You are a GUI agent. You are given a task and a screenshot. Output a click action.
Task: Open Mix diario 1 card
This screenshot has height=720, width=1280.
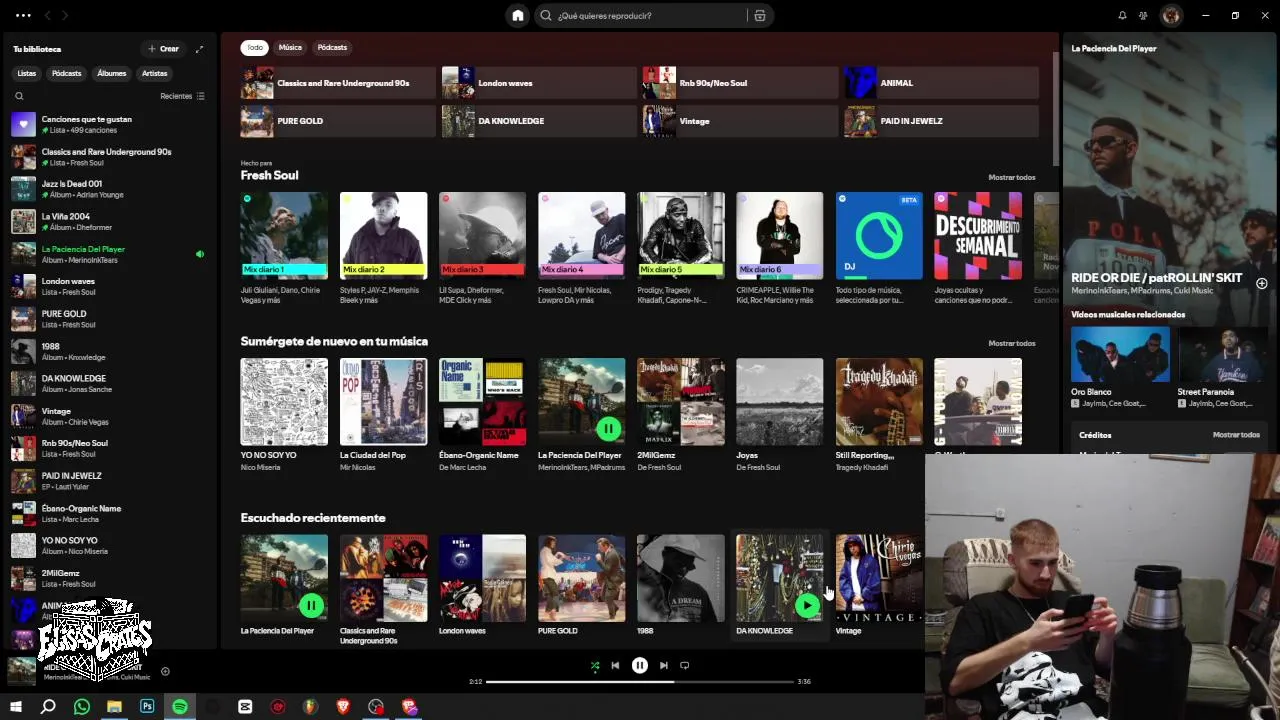pyautogui.click(x=284, y=248)
